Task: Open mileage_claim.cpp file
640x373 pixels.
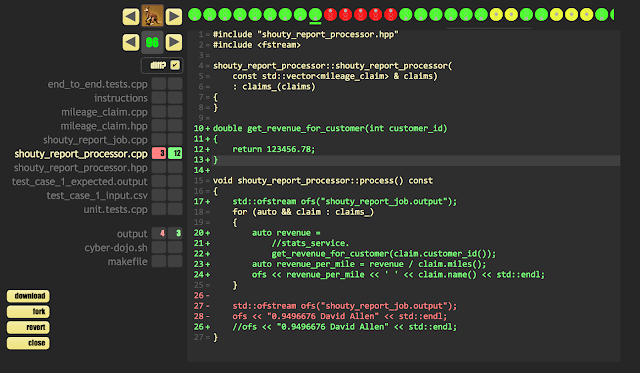Action: click(x=104, y=112)
